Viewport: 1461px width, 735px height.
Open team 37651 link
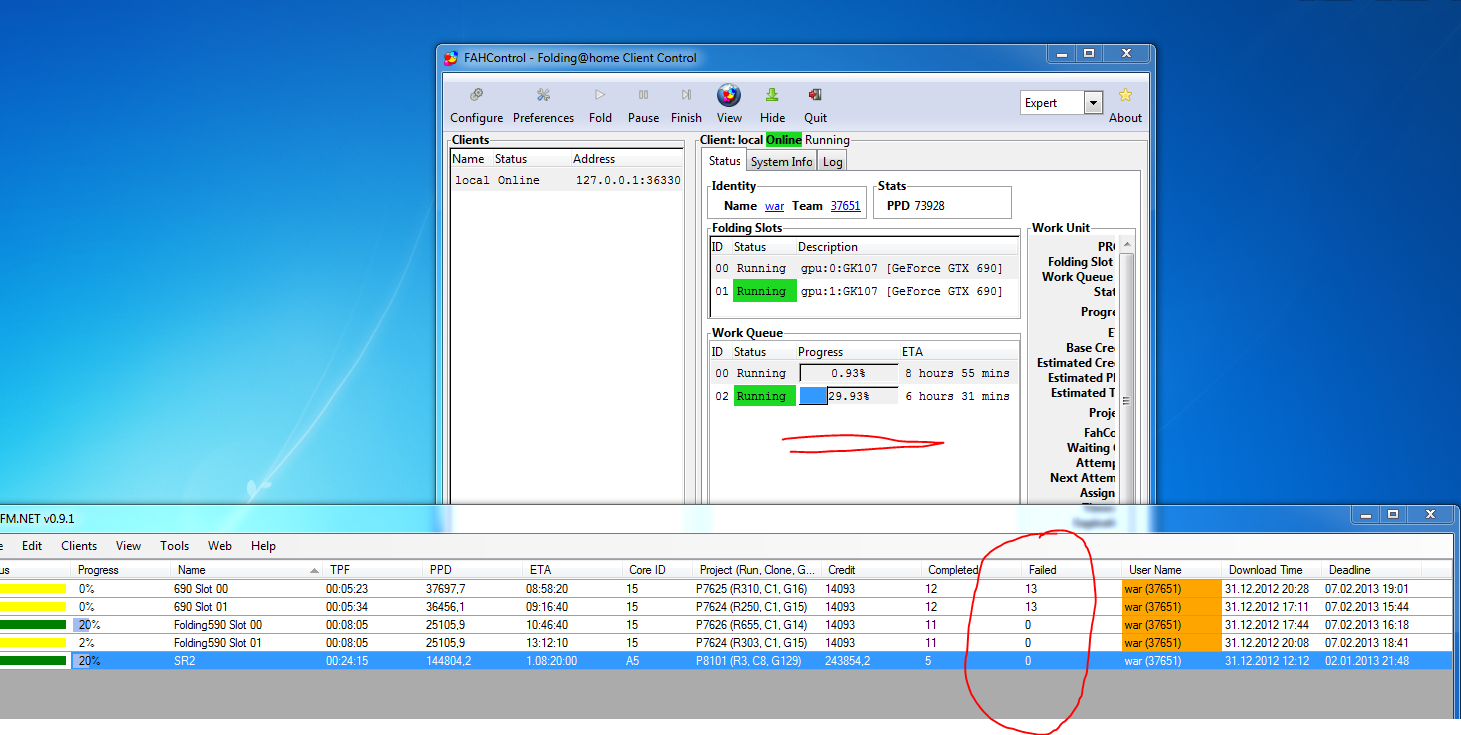pyautogui.click(x=845, y=206)
